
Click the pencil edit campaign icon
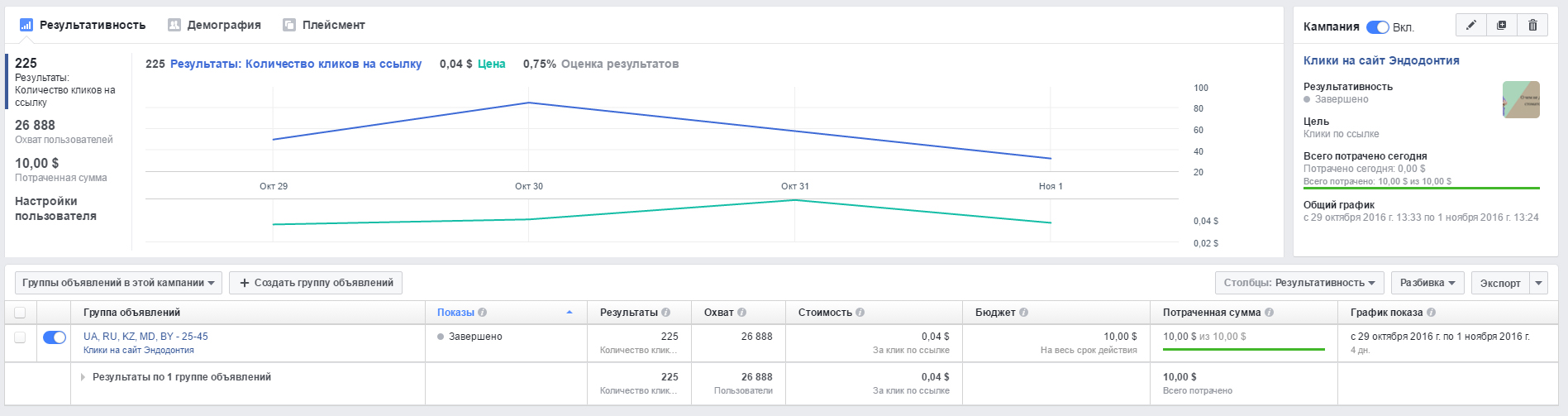(x=1470, y=26)
